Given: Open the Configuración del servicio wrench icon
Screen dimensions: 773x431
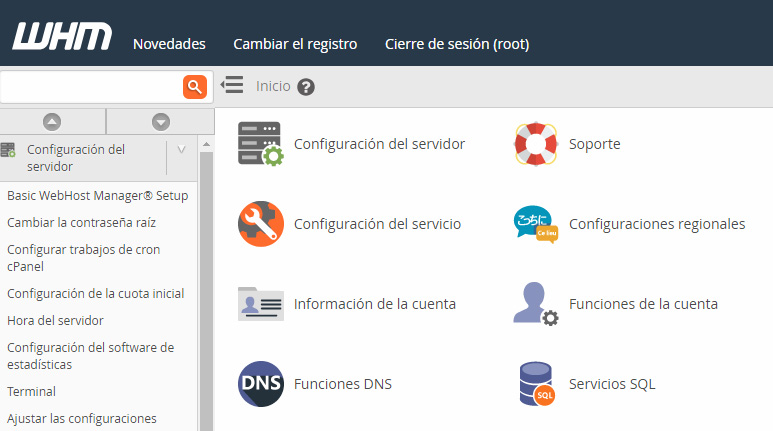Looking at the screenshot, I should click(260, 224).
